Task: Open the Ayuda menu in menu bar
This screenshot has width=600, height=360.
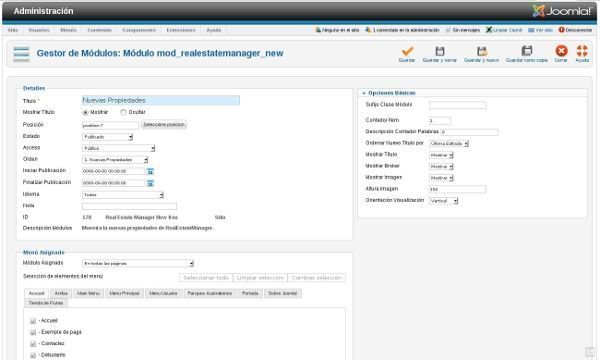Action: pos(214,30)
